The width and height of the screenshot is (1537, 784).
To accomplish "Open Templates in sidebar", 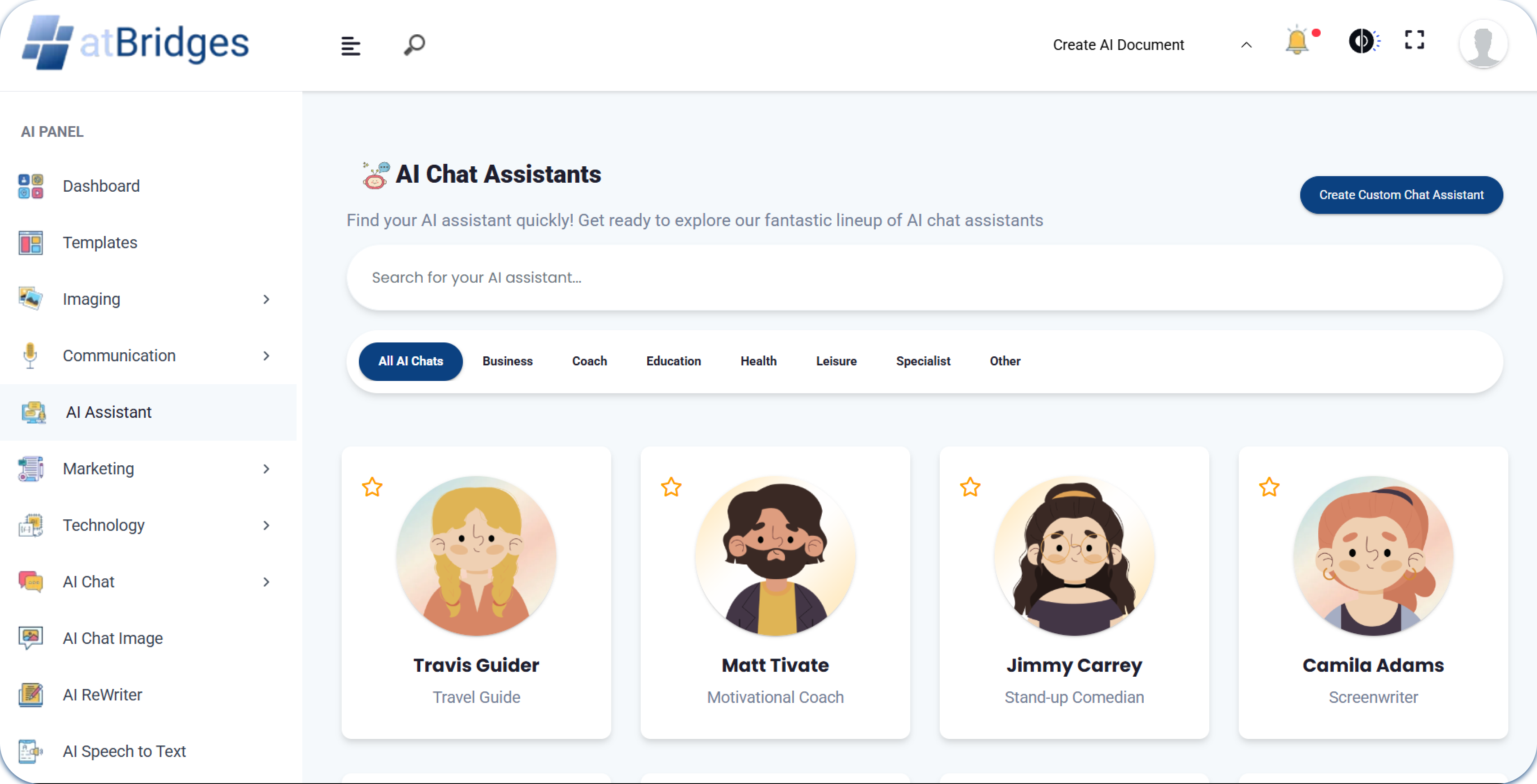I will 148,243.
